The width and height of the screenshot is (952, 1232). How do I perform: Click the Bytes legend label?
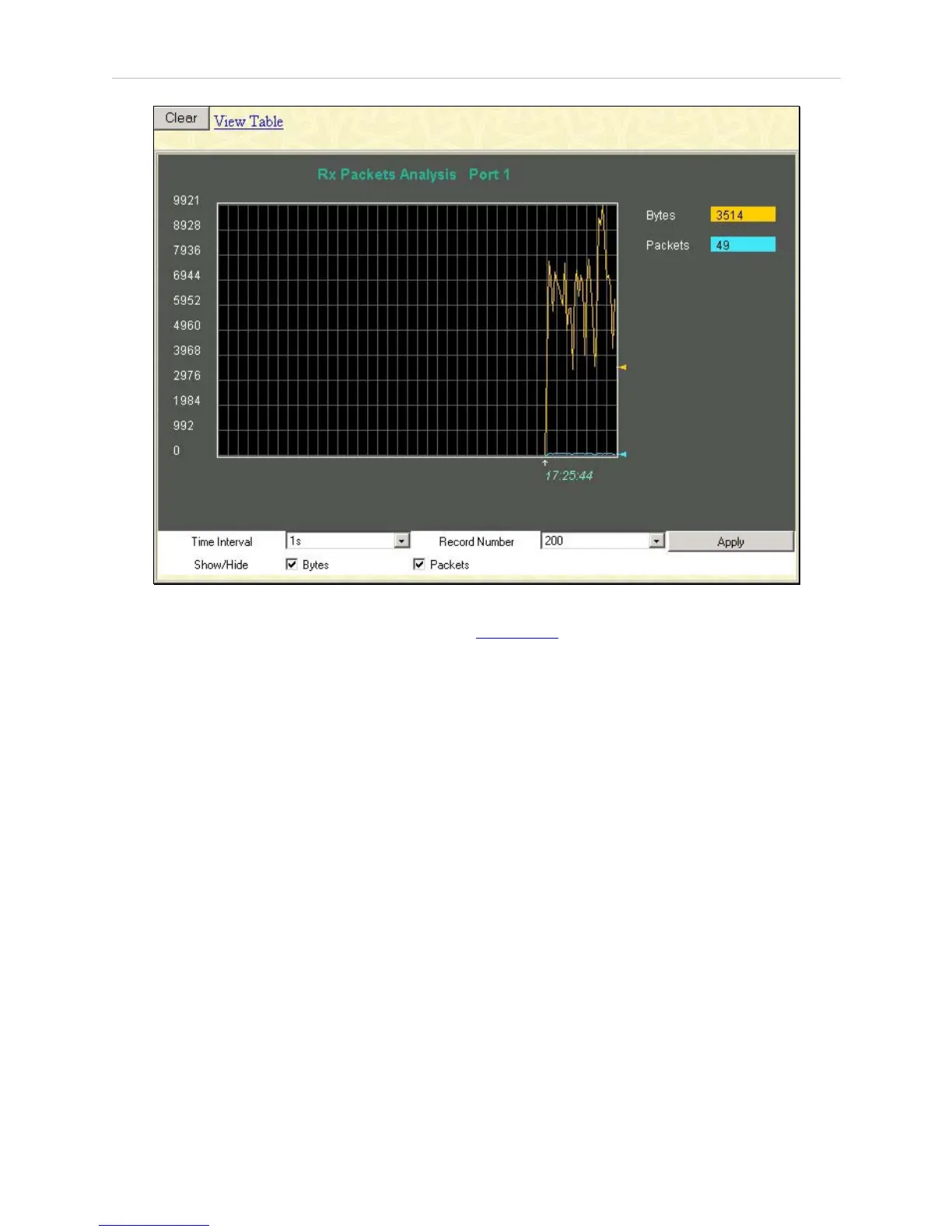coord(660,215)
